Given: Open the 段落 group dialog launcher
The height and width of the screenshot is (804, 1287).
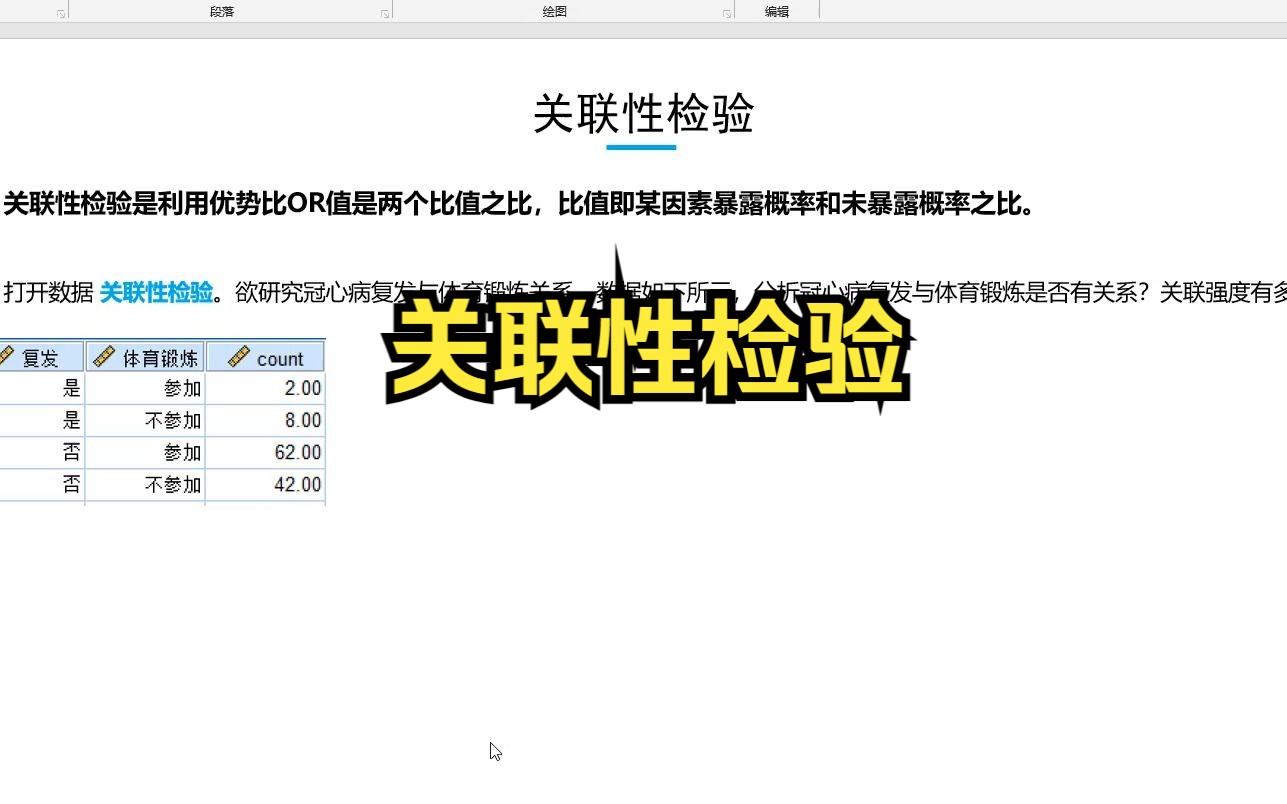Looking at the screenshot, I should pyautogui.click(x=385, y=14).
